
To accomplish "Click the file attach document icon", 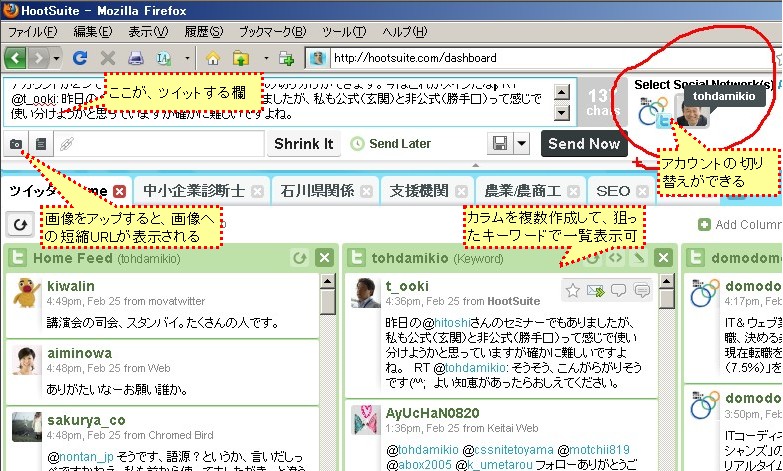I will pos(41,144).
